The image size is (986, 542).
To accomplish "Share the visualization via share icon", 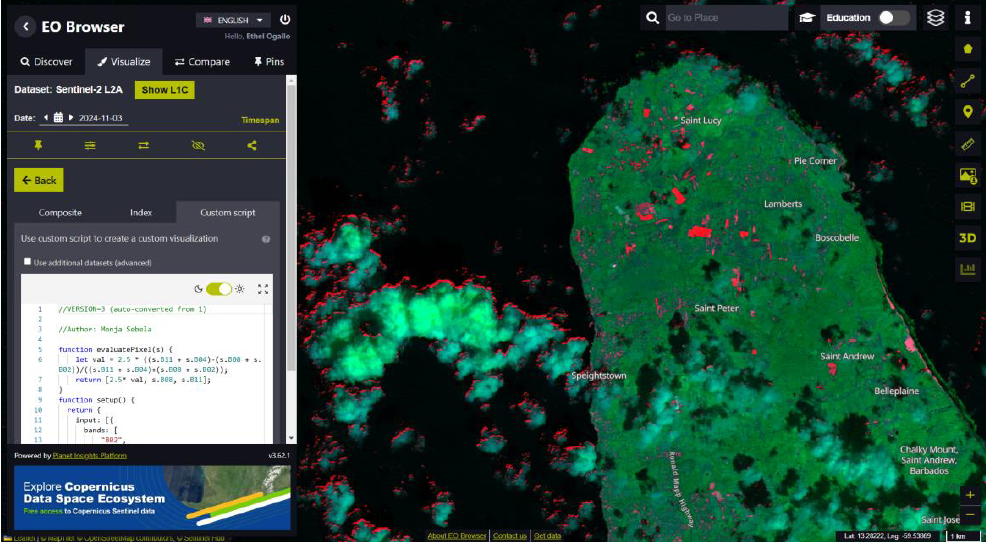I will (x=251, y=145).
